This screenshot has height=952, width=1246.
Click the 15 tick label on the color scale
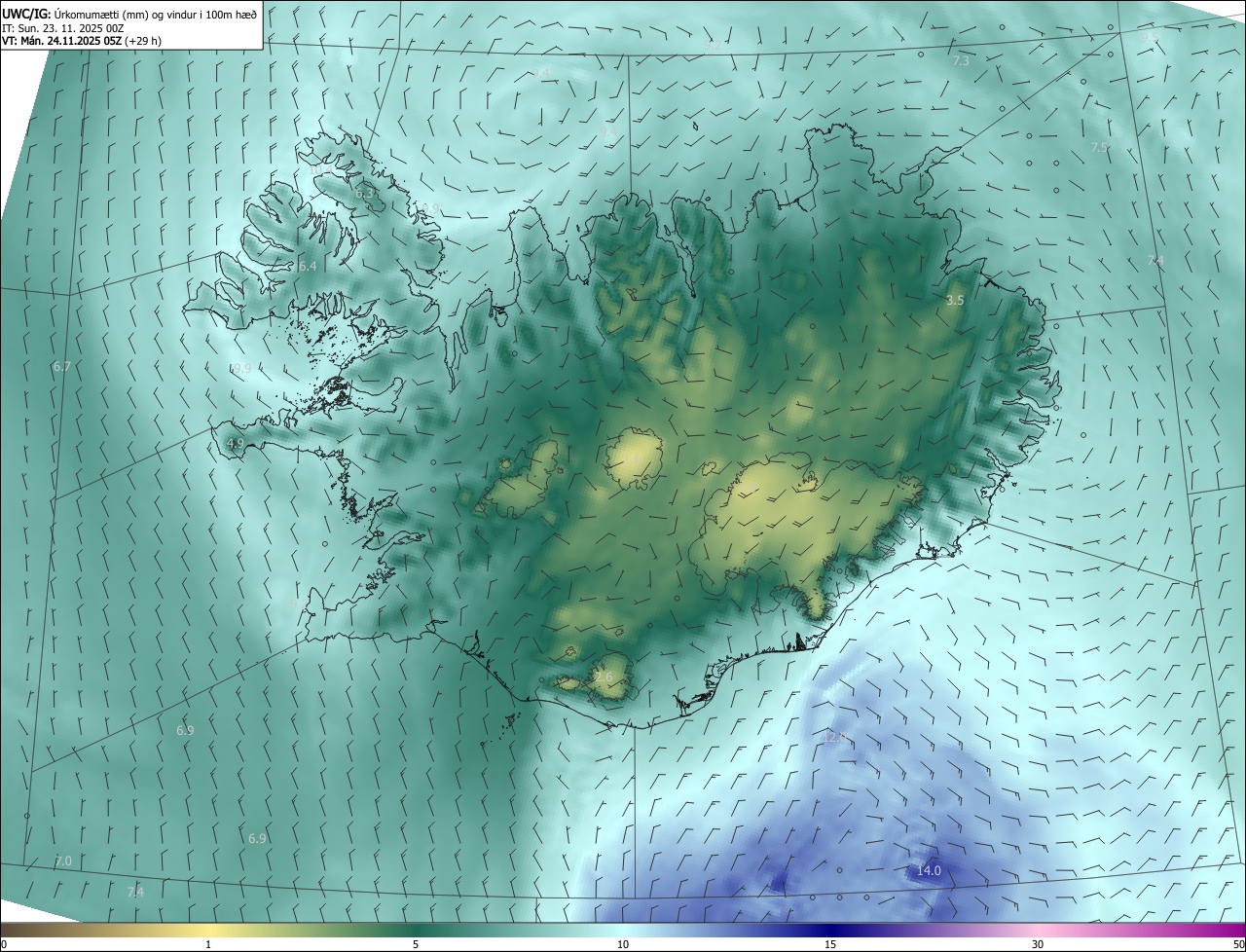(830, 944)
